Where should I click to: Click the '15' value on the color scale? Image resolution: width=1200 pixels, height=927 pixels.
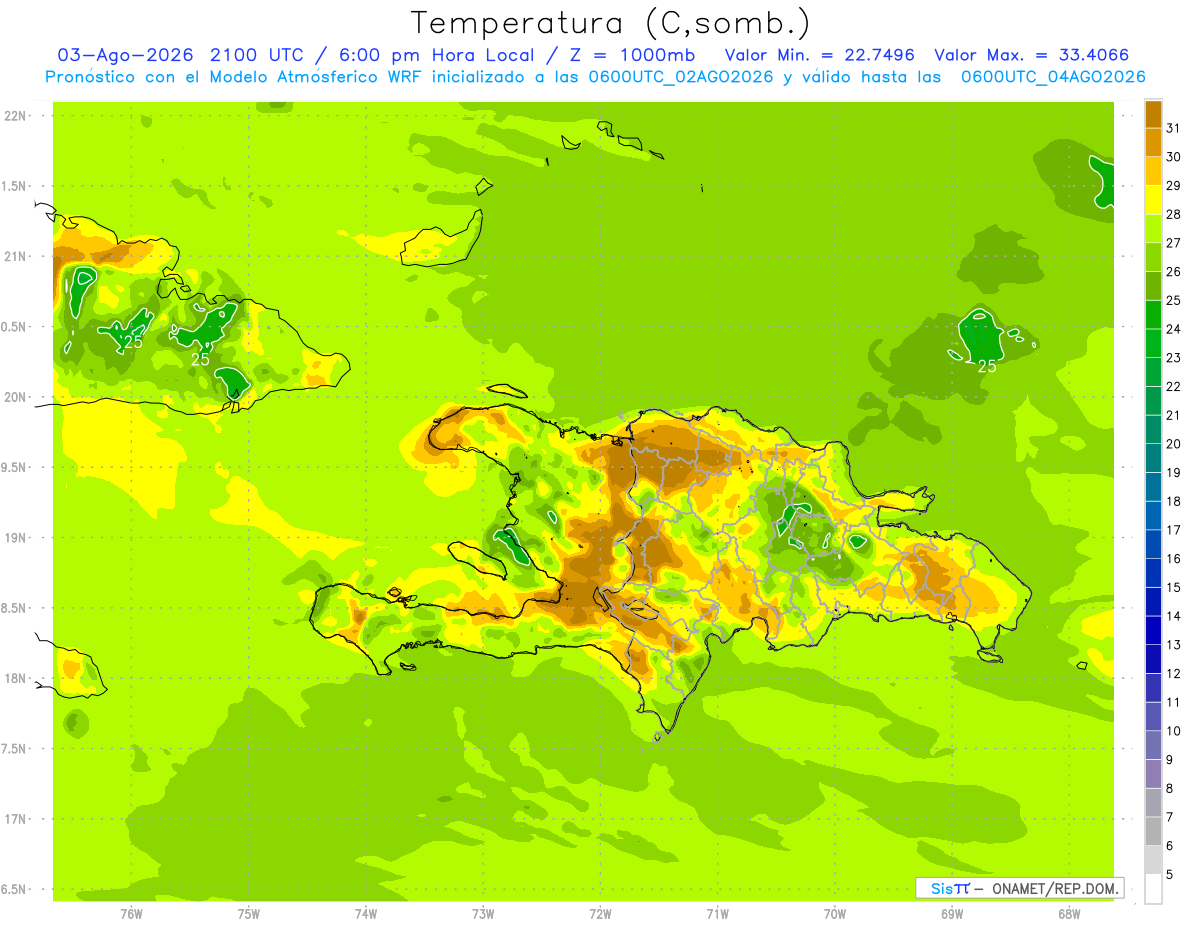1174,587
